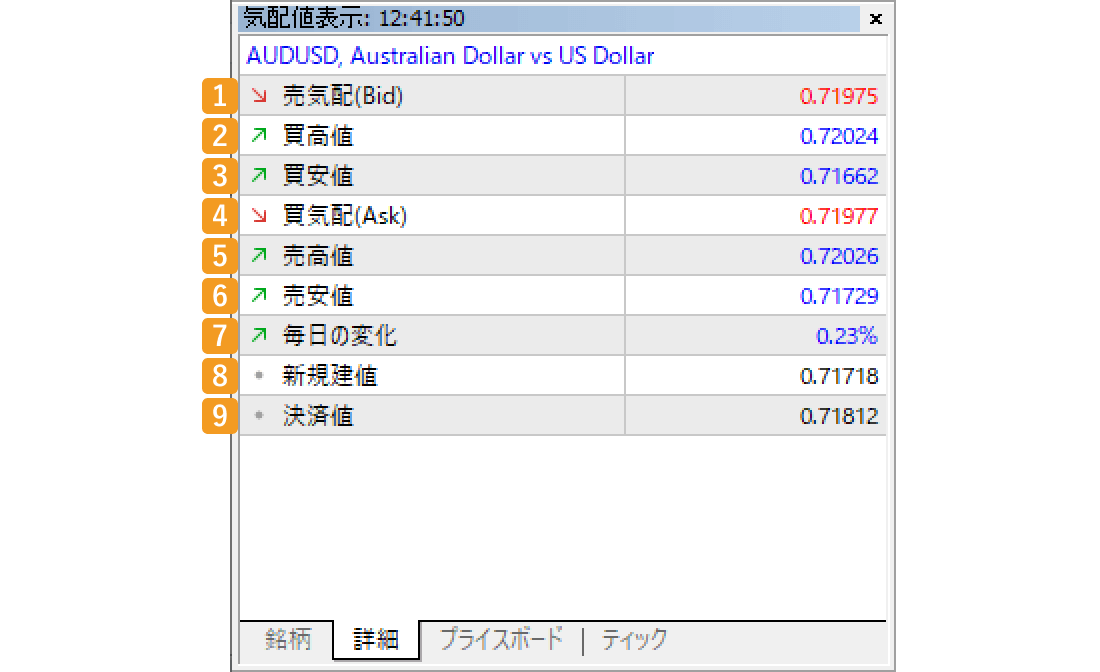
Task: Close the 気配値表示 quote window
Action: point(876,19)
